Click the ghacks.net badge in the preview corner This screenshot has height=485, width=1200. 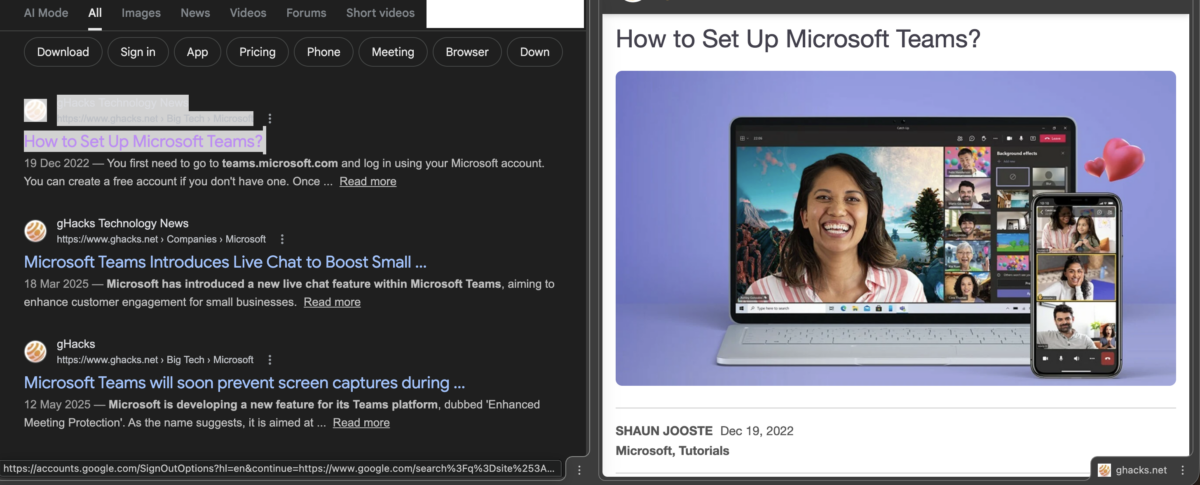point(1133,470)
